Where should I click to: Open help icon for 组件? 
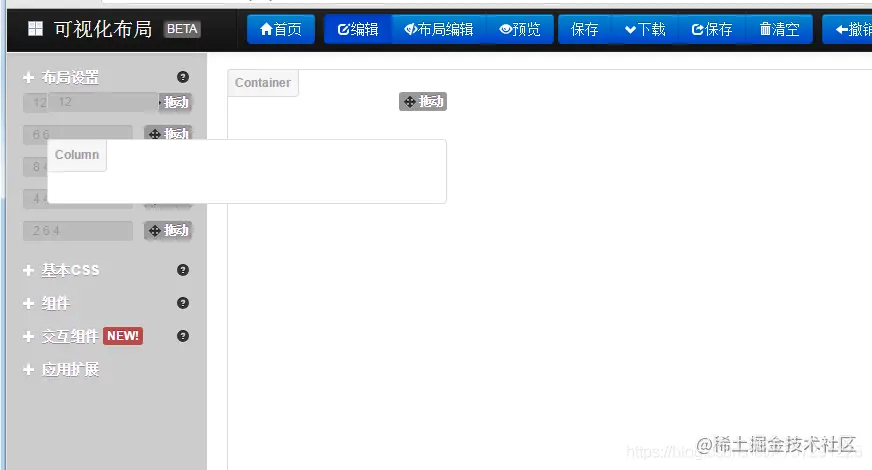pyautogui.click(x=182, y=303)
